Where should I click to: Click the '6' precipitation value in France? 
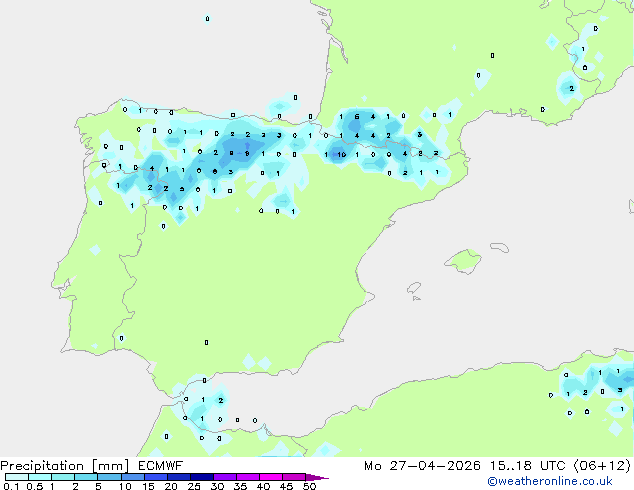coord(357,116)
